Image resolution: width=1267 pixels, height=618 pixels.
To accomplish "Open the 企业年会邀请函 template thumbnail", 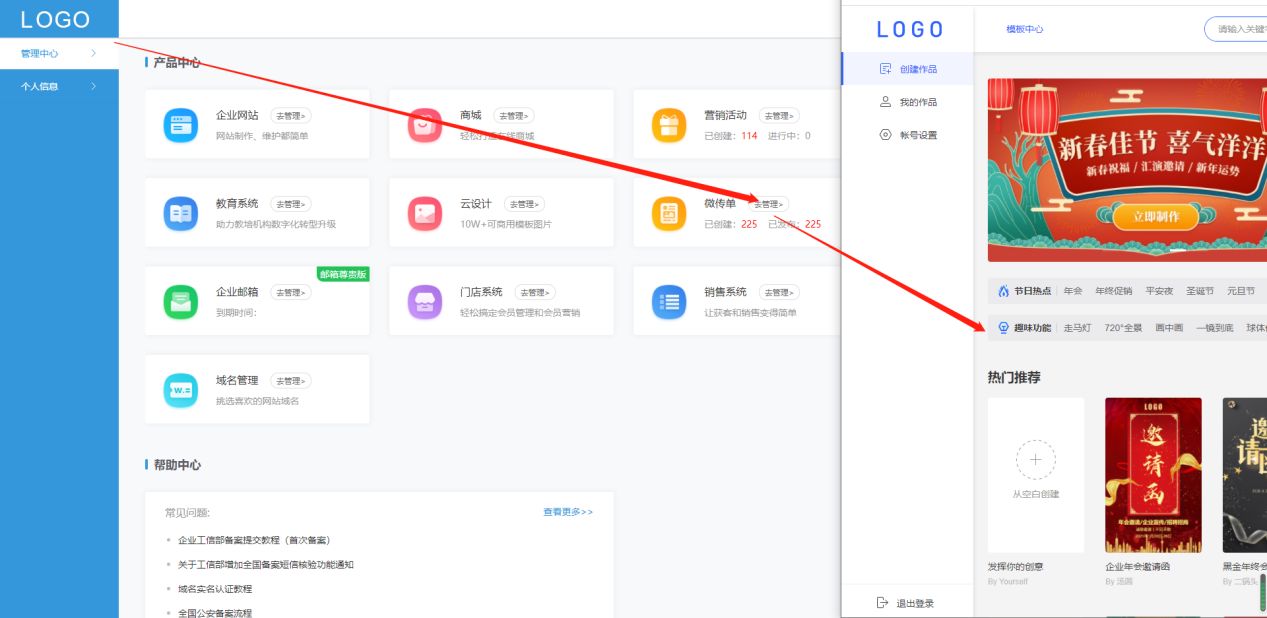I will [1153, 475].
